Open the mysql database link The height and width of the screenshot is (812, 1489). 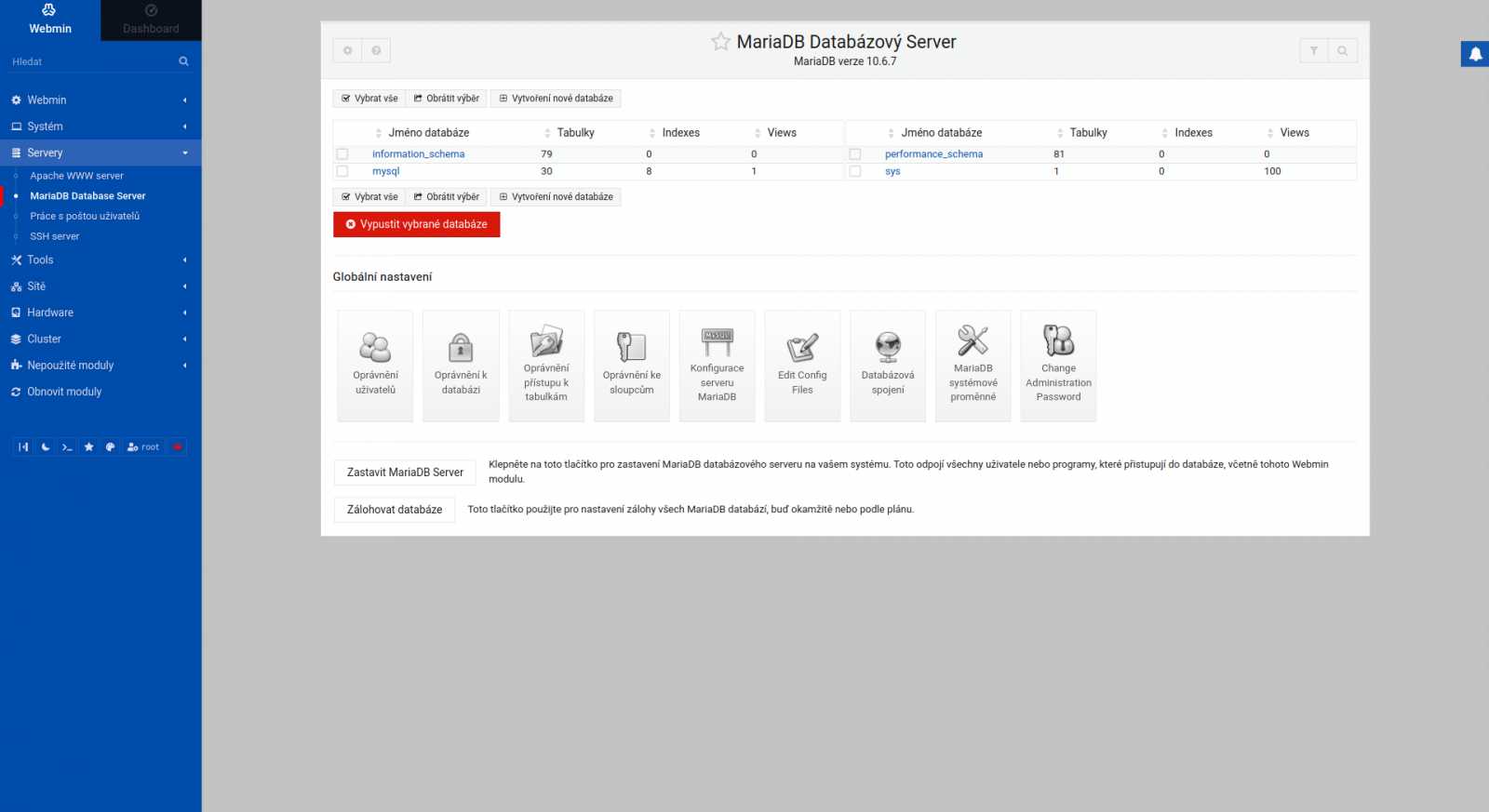385,171
